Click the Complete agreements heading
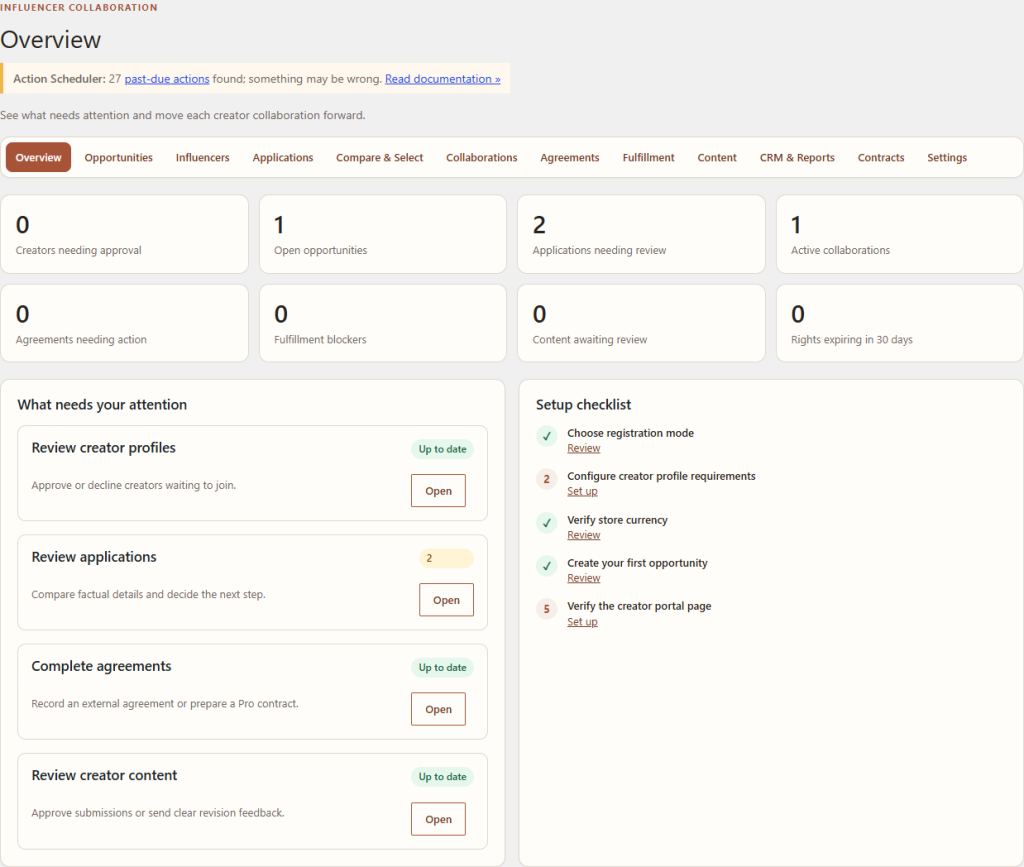Viewport: 1024px width, 867px height. click(x=101, y=666)
